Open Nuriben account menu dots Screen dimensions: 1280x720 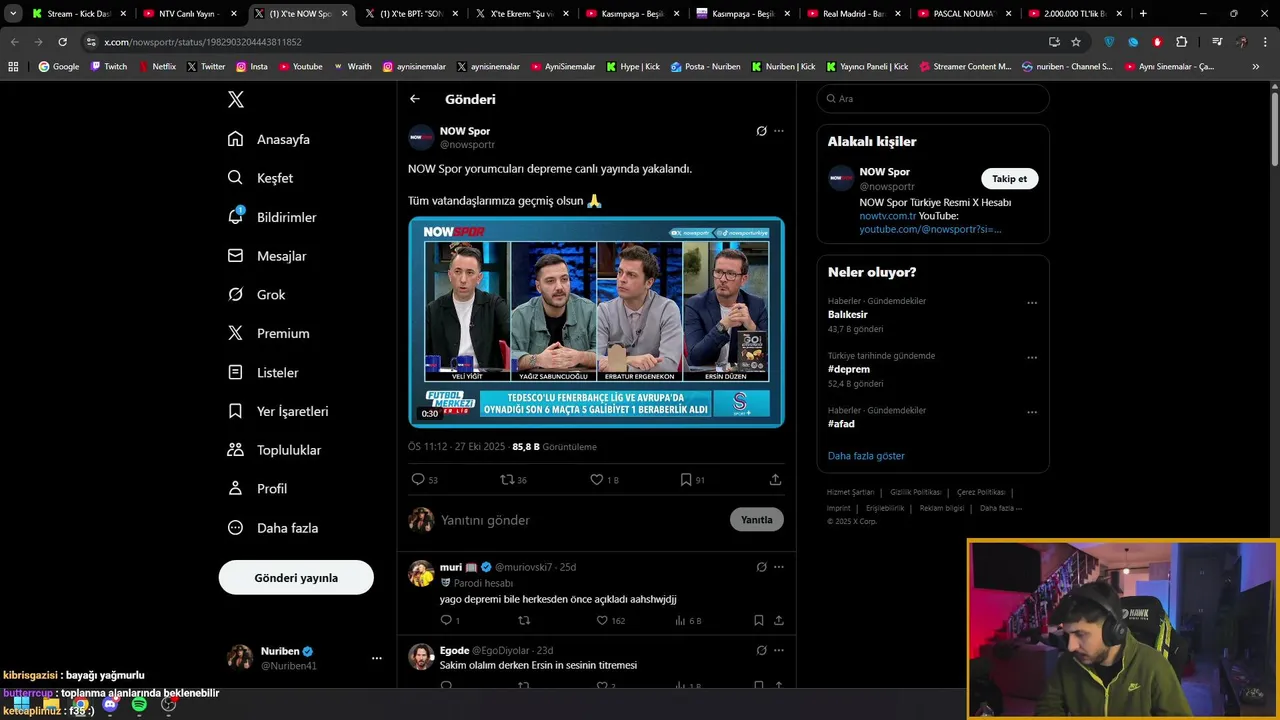click(377, 658)
